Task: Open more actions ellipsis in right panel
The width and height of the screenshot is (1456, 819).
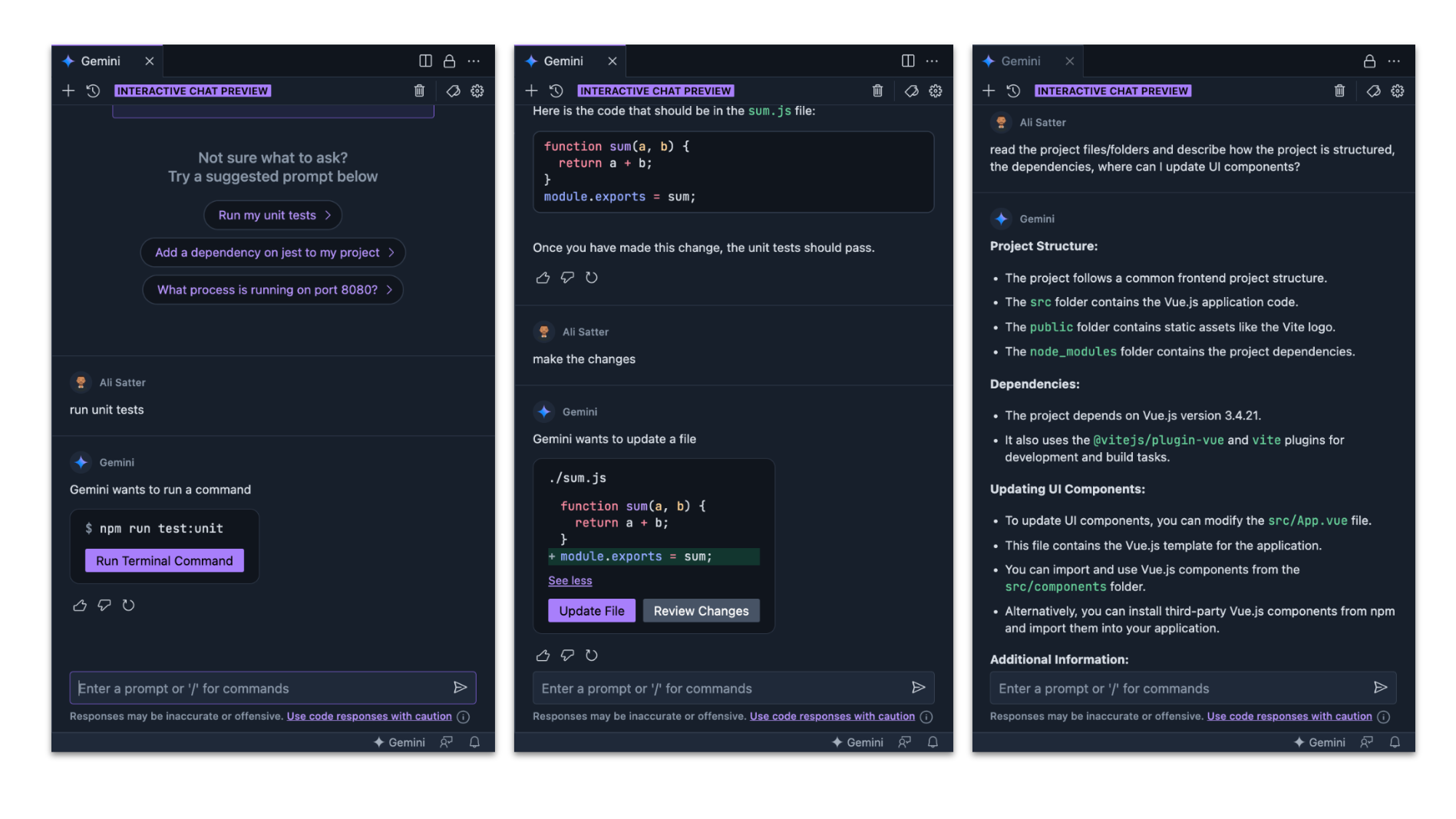Action: pyautogui.click(x=1394, y=61)
